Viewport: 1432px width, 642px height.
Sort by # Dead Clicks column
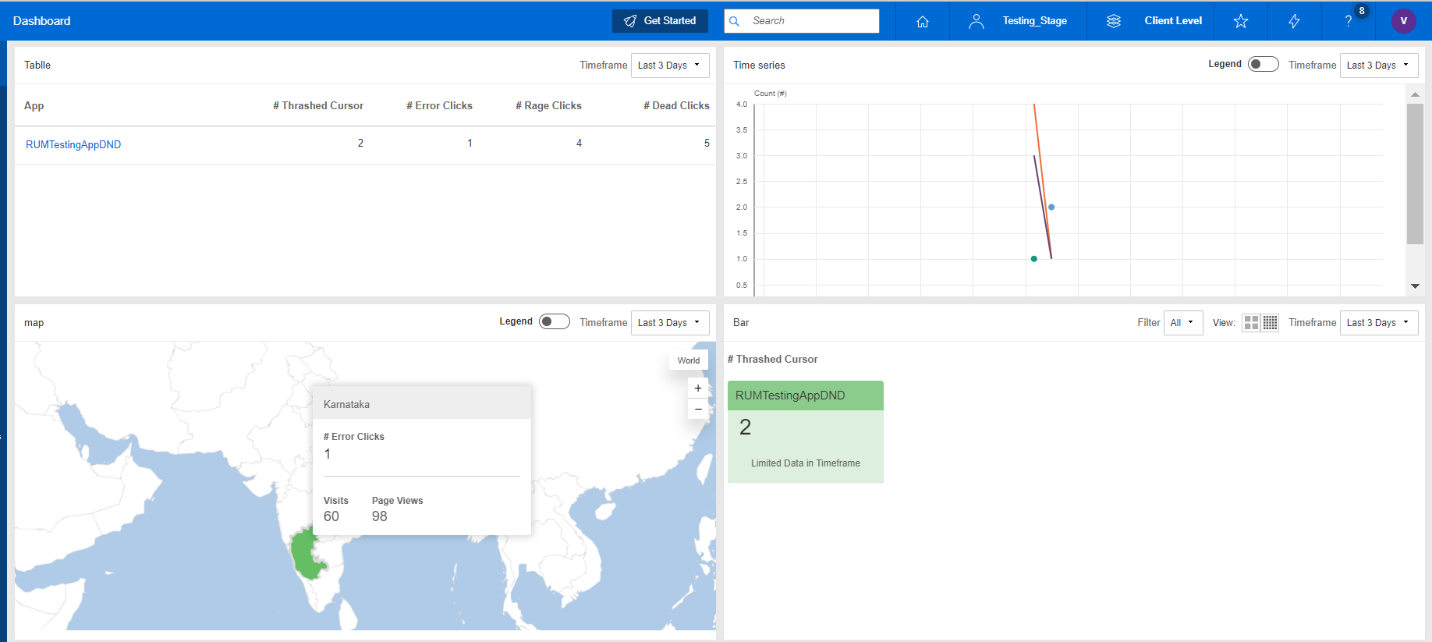676,105
